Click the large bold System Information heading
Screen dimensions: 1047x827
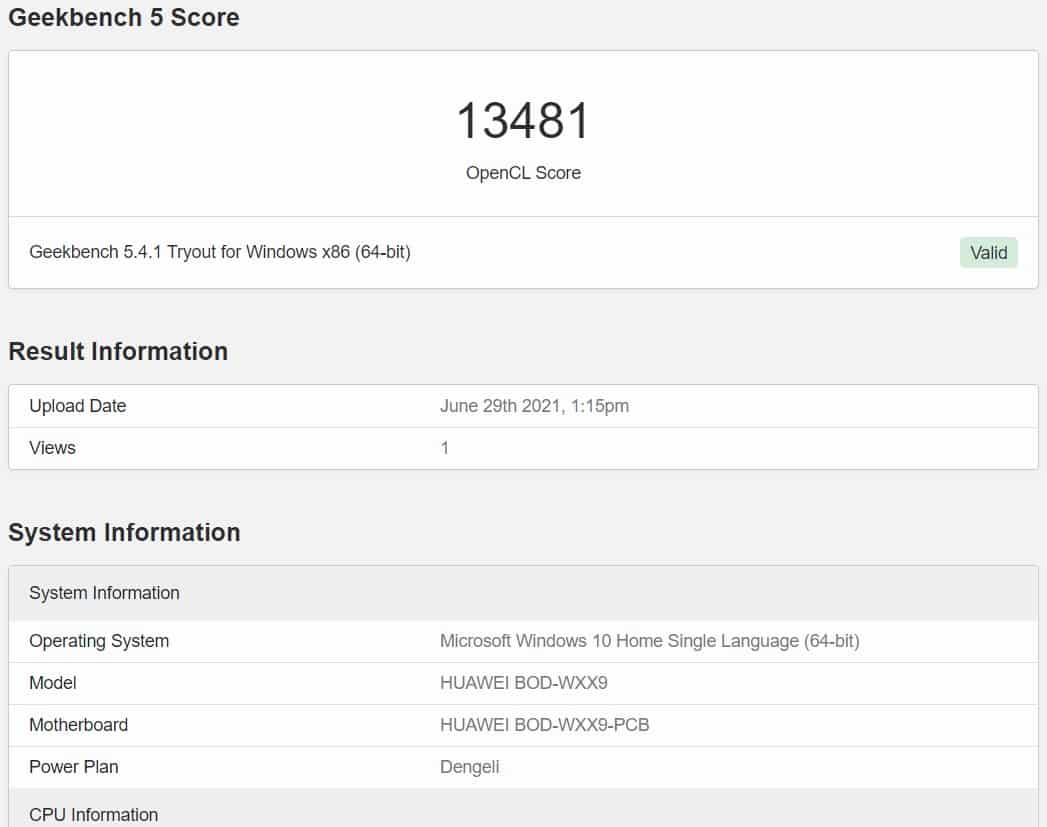tap(124, 532)
